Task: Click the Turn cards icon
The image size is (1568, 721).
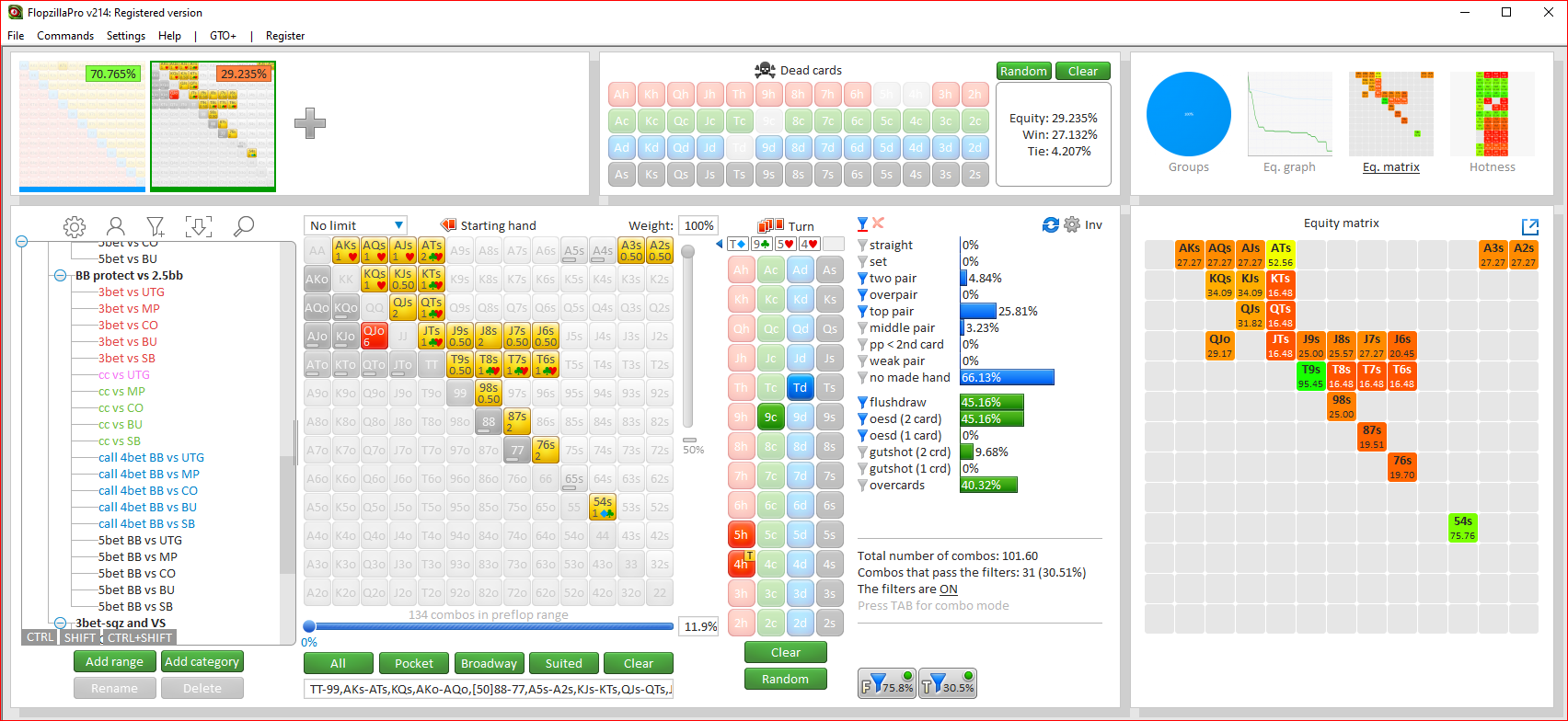Action: tap(770, 226)
